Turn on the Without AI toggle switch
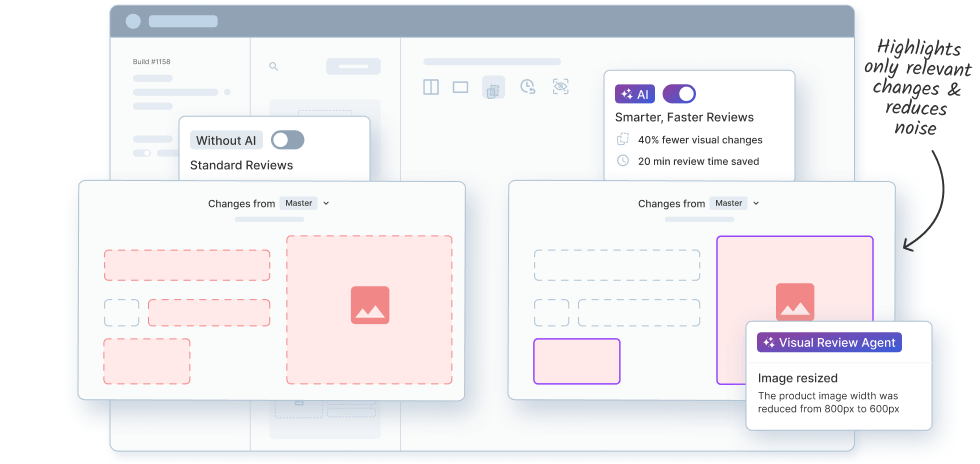Image resolution: width=980 pixels, height=464 pixels. coord(288,140)
